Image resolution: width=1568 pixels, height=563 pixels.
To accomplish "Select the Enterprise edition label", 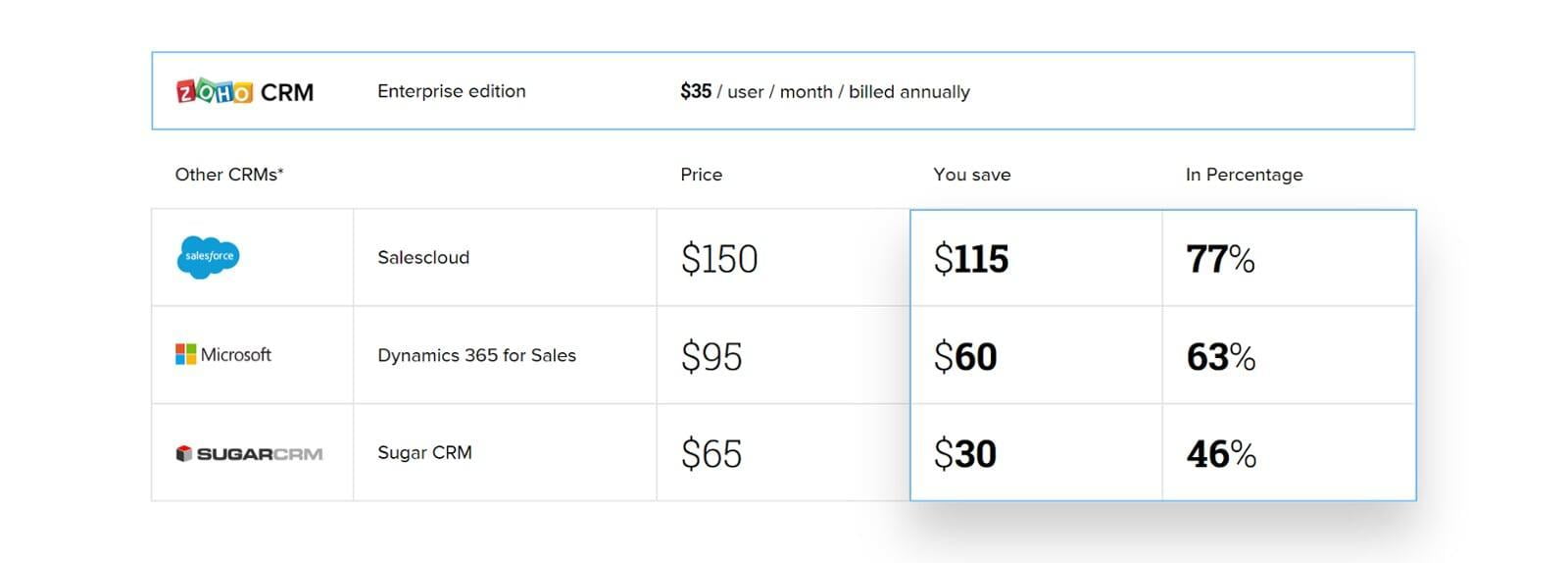I will 452,91.
